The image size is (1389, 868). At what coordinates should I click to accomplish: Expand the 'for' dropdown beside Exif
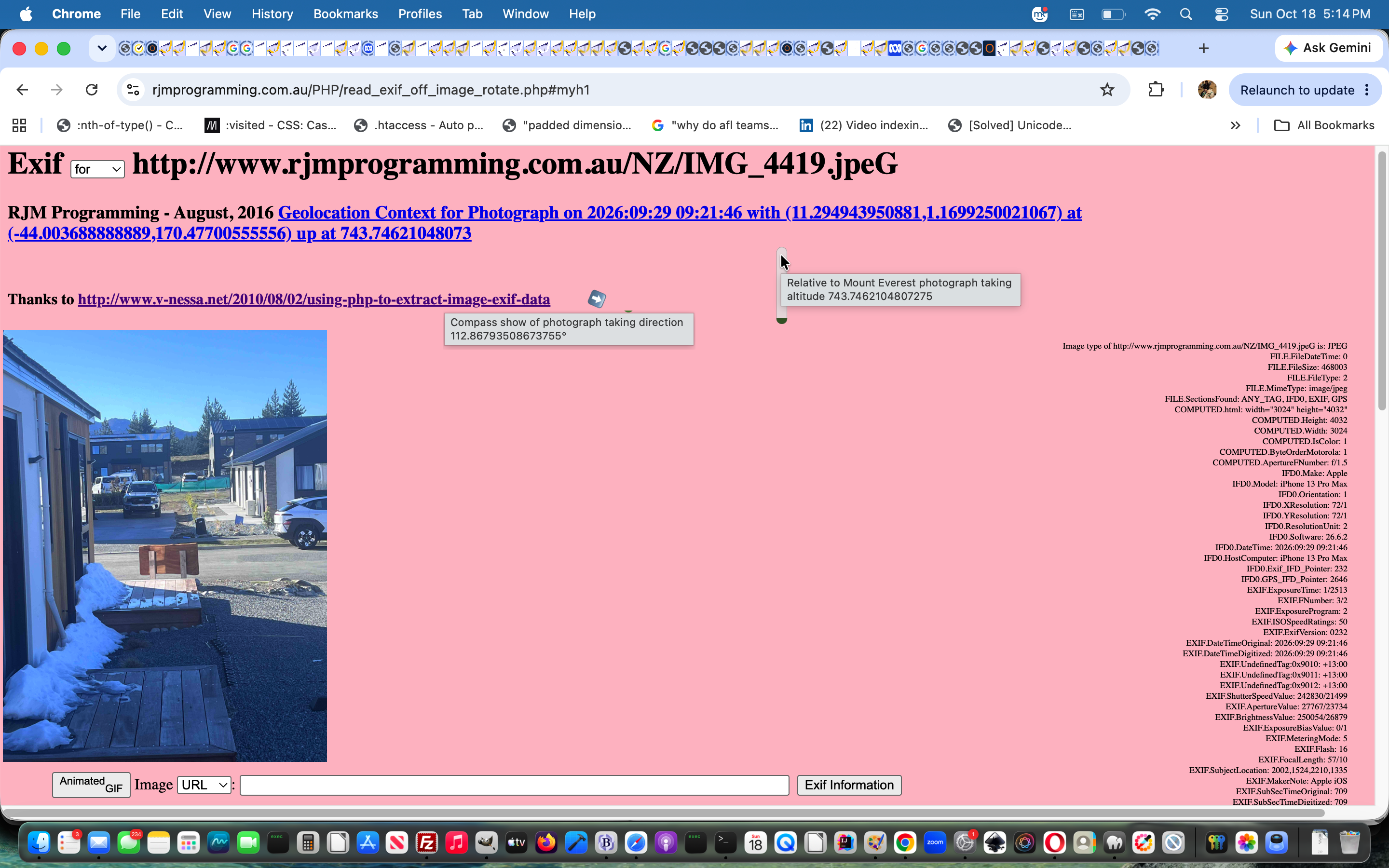click(97, 169)
